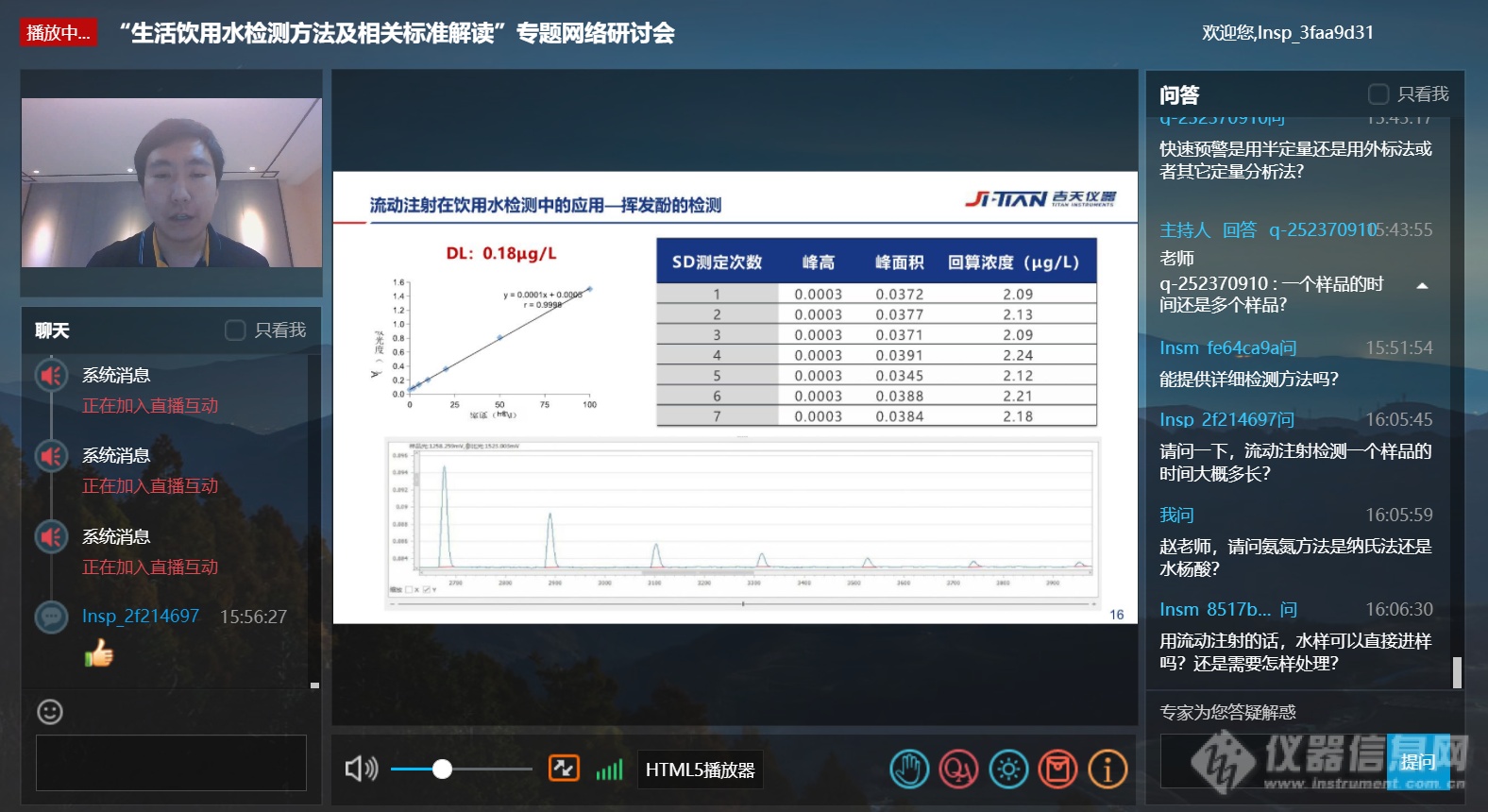Click the 问答 panel title

coord(1179,95)
